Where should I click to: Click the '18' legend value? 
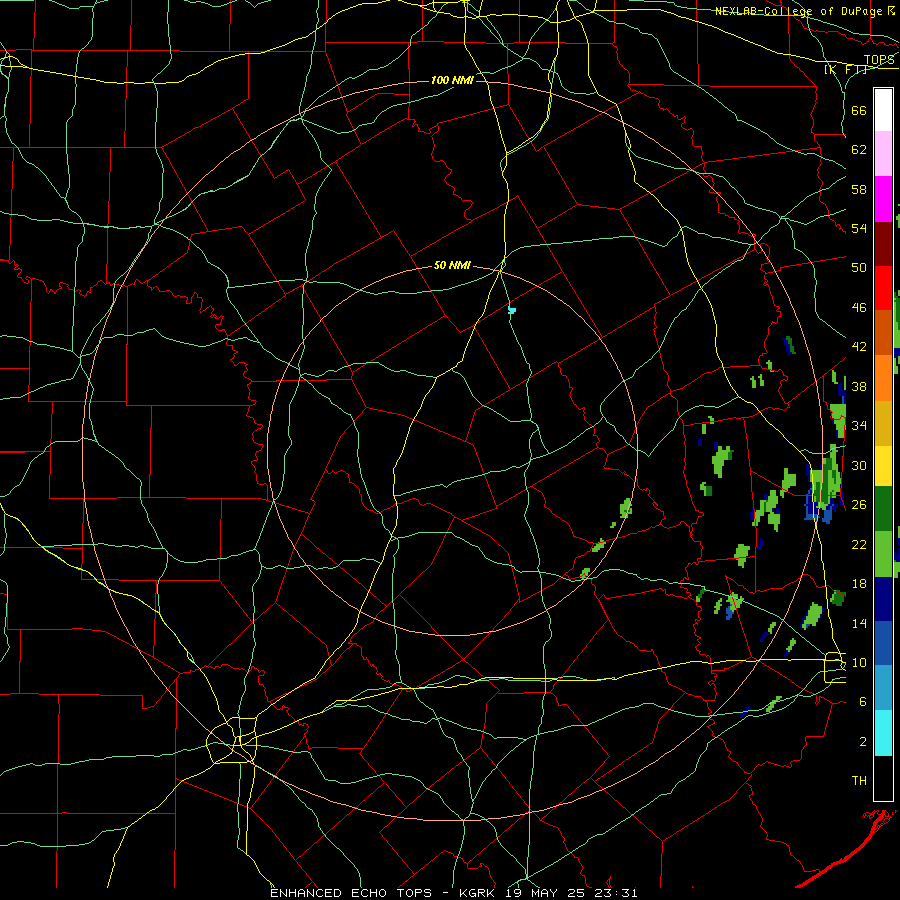tap(859, 584)
